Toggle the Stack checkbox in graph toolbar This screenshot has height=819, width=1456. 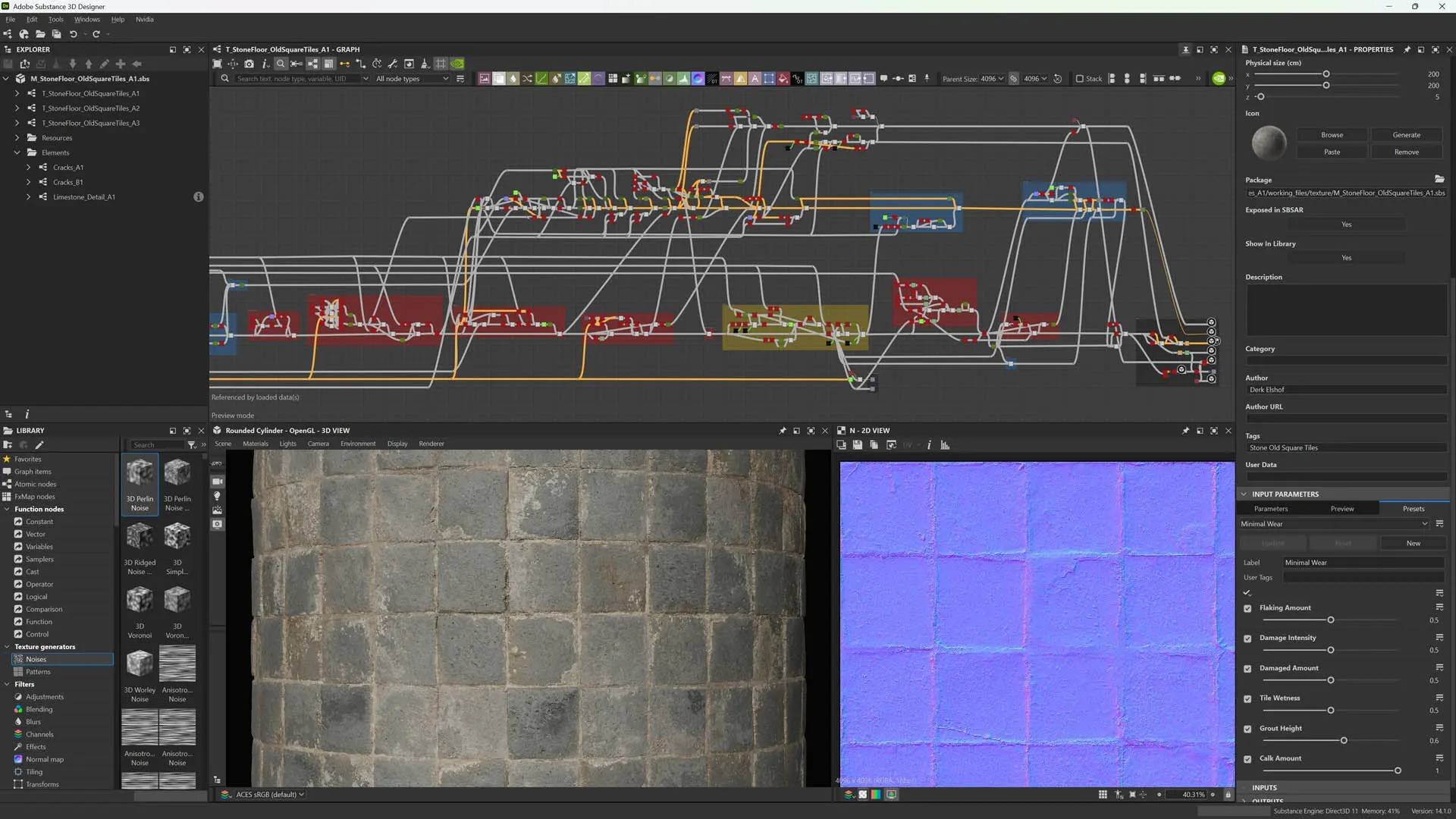(1080, 79)
